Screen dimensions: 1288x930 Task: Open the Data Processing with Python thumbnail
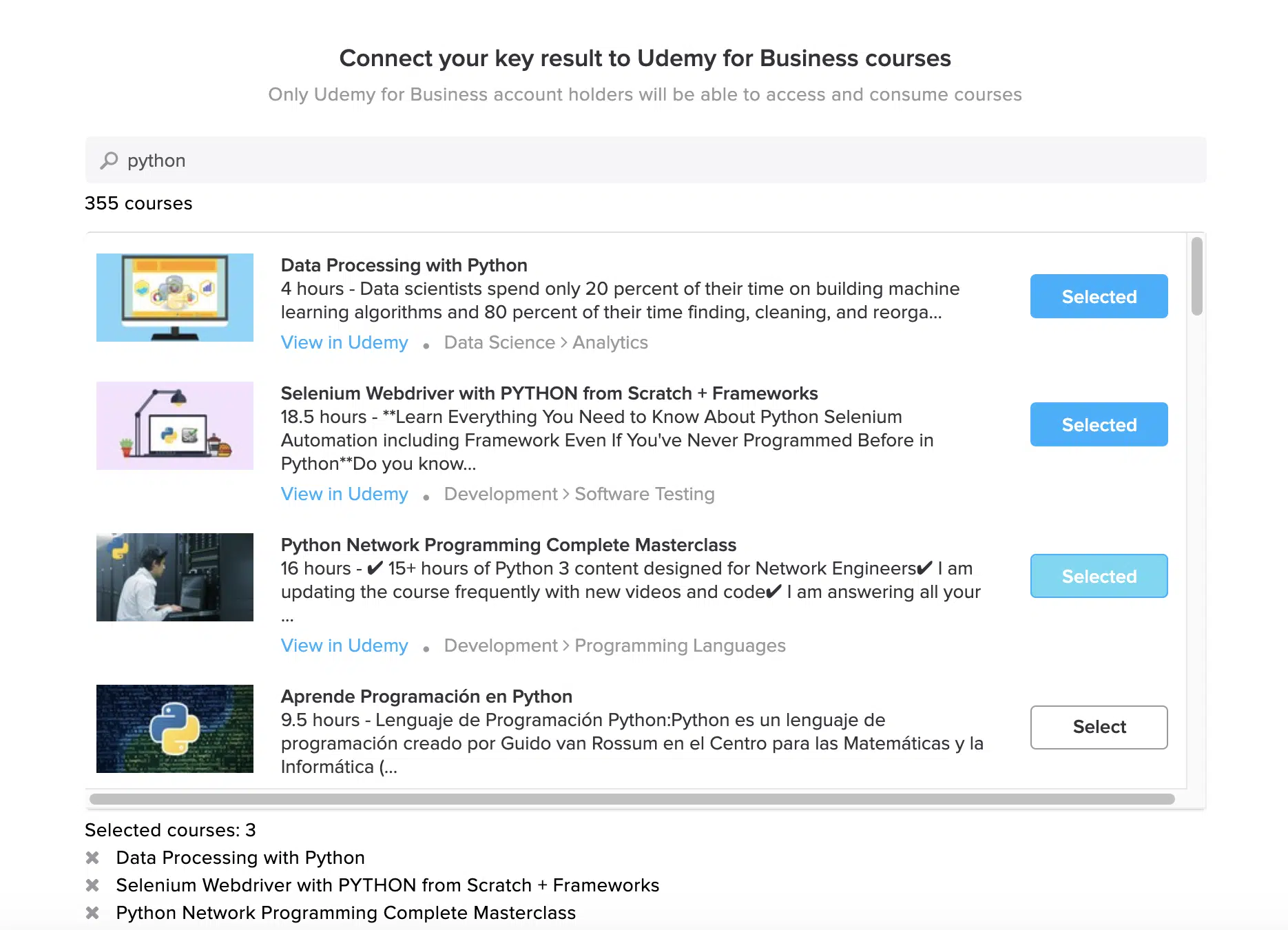(x=175, y=298)
